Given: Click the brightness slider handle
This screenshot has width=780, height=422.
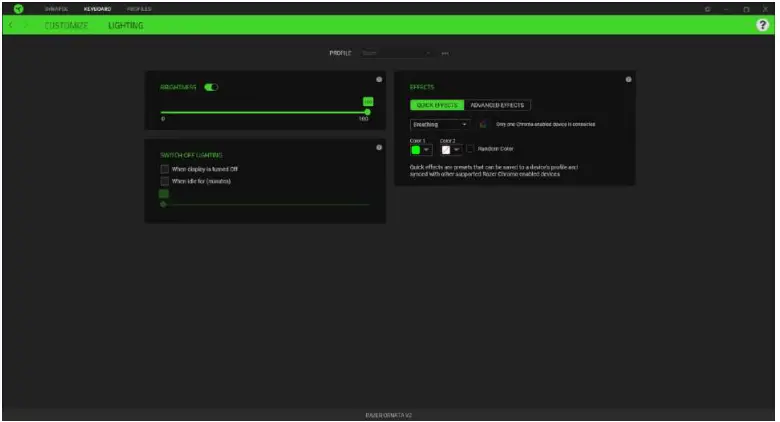Looking at the screenshot, I should 367,112.
